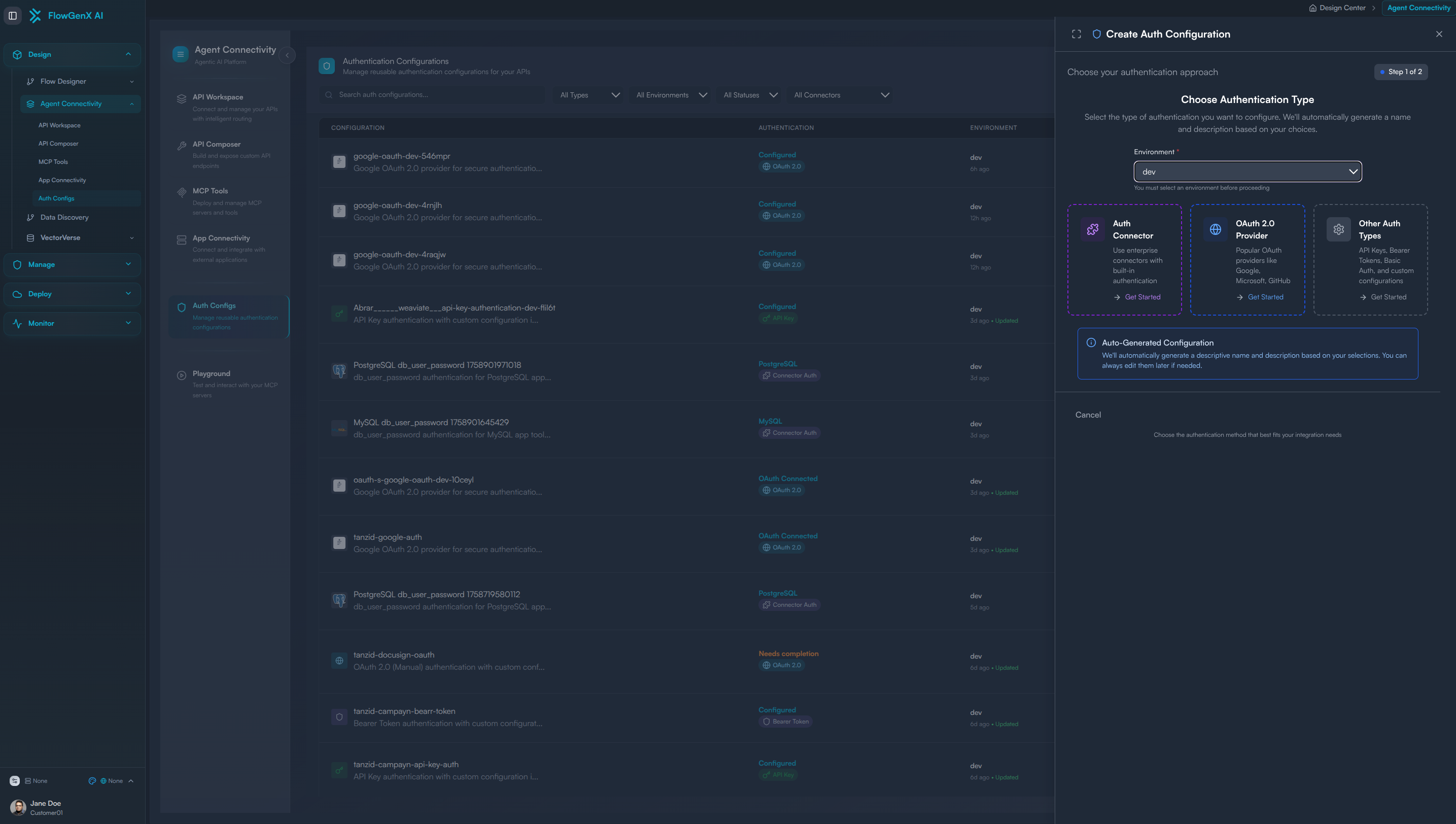Click Cancel in the auth dialog

coord(1088,415)
